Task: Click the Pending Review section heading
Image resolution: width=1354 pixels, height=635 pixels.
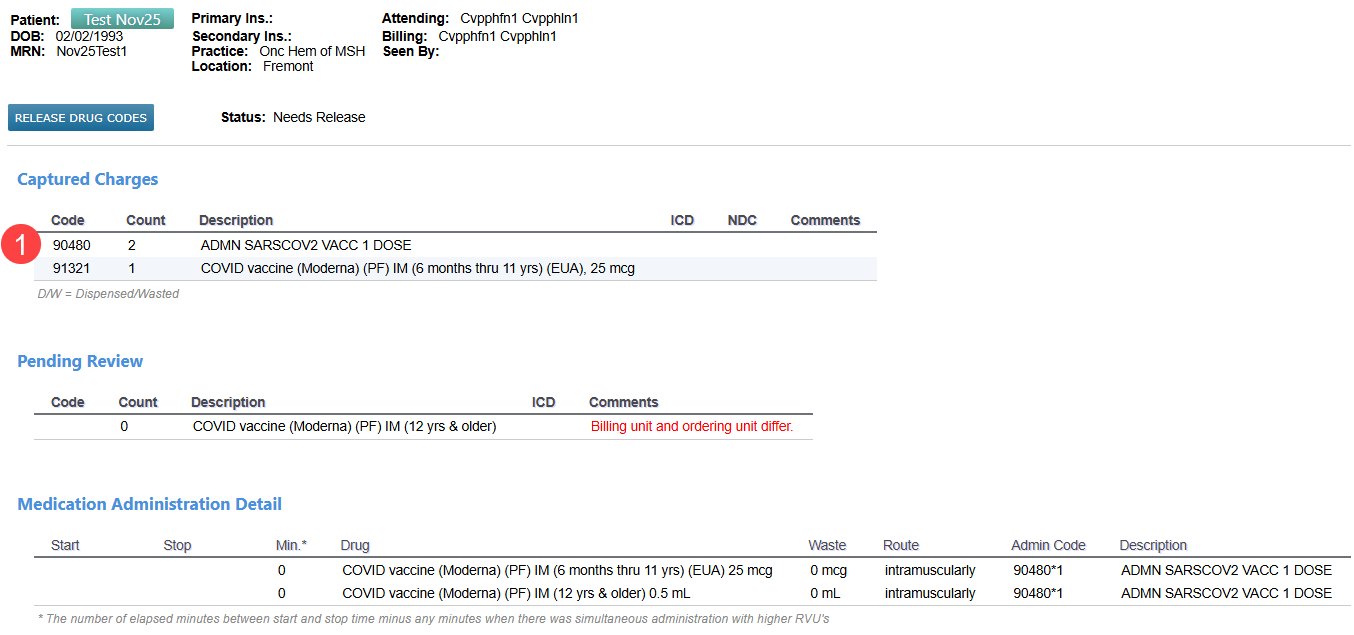Action: click(80, 362)
